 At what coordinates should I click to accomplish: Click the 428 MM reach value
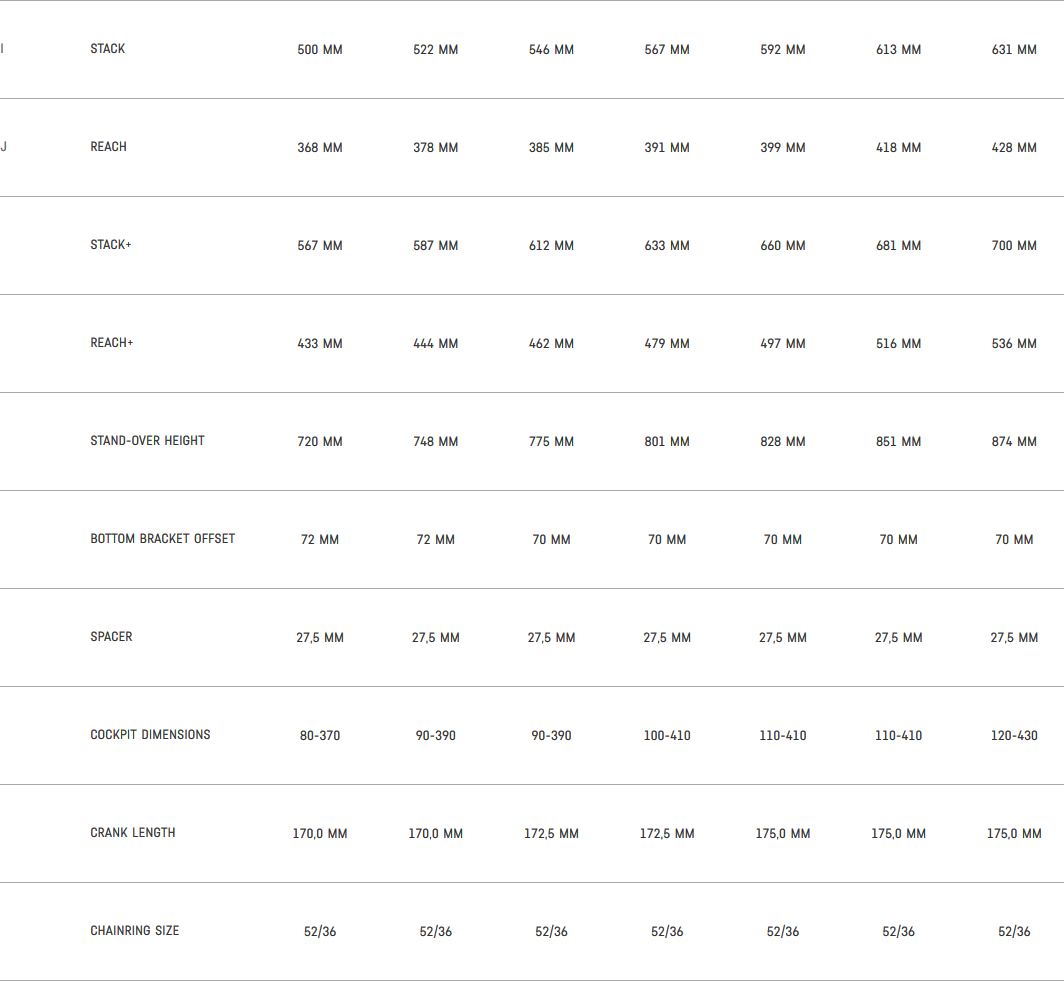[x=1014, y=148]
